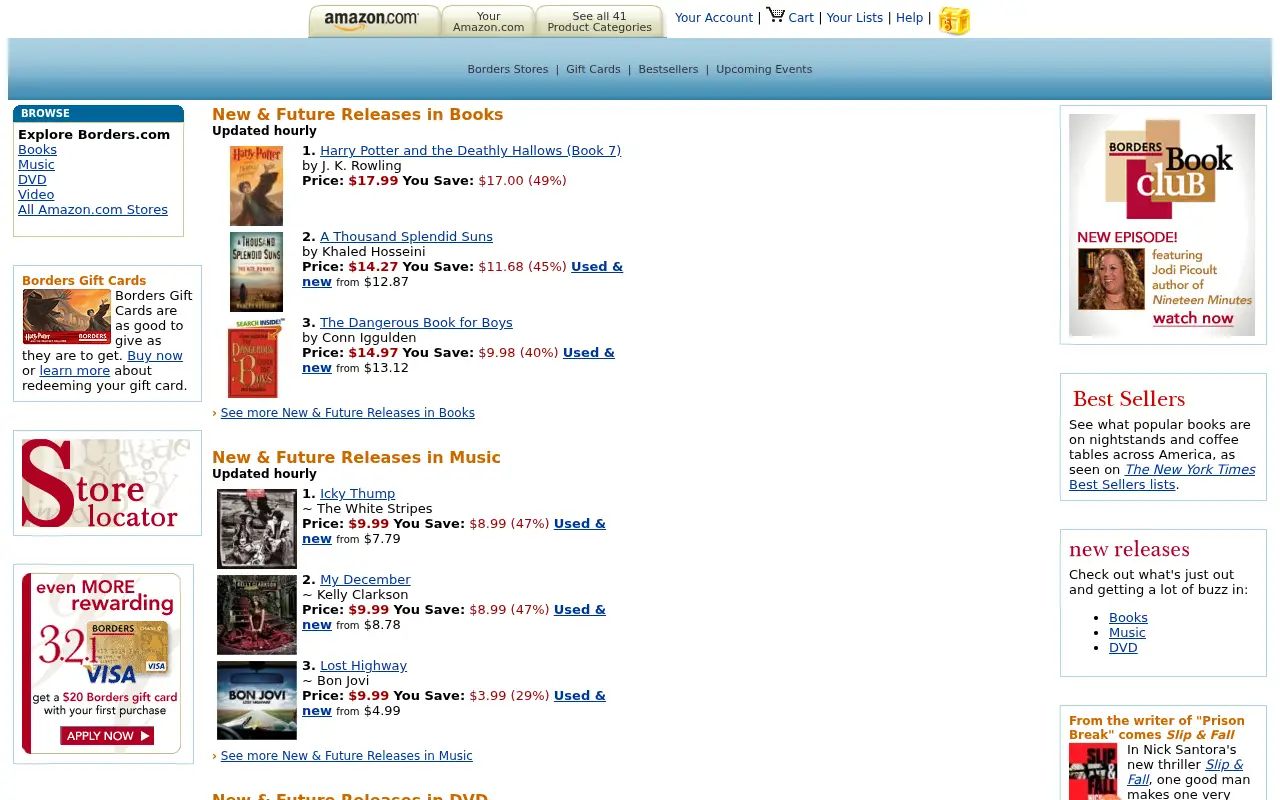Viewport: 1280px width, 800px height.
Task: Switch to Your Amazon.com tab
Action: pyautogui.click(x=488, y=21)
